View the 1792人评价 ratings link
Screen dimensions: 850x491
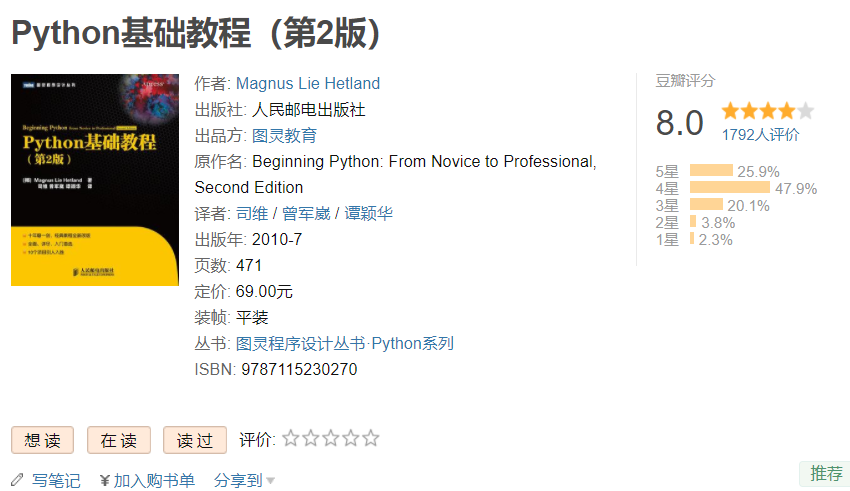[760, 135]
